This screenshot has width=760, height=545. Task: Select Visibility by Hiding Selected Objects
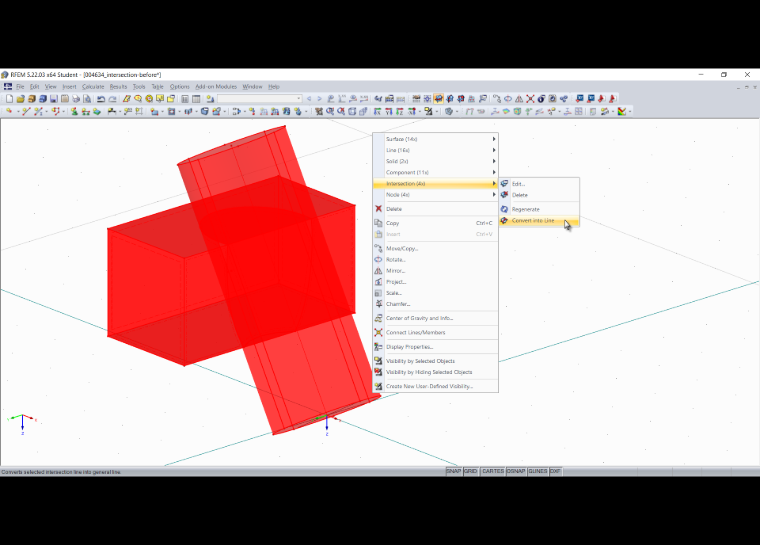tap(435, 372)
